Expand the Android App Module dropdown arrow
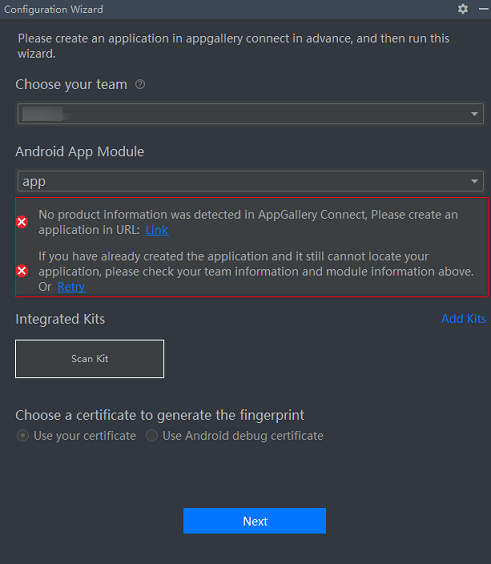 [x=474, y=181]
